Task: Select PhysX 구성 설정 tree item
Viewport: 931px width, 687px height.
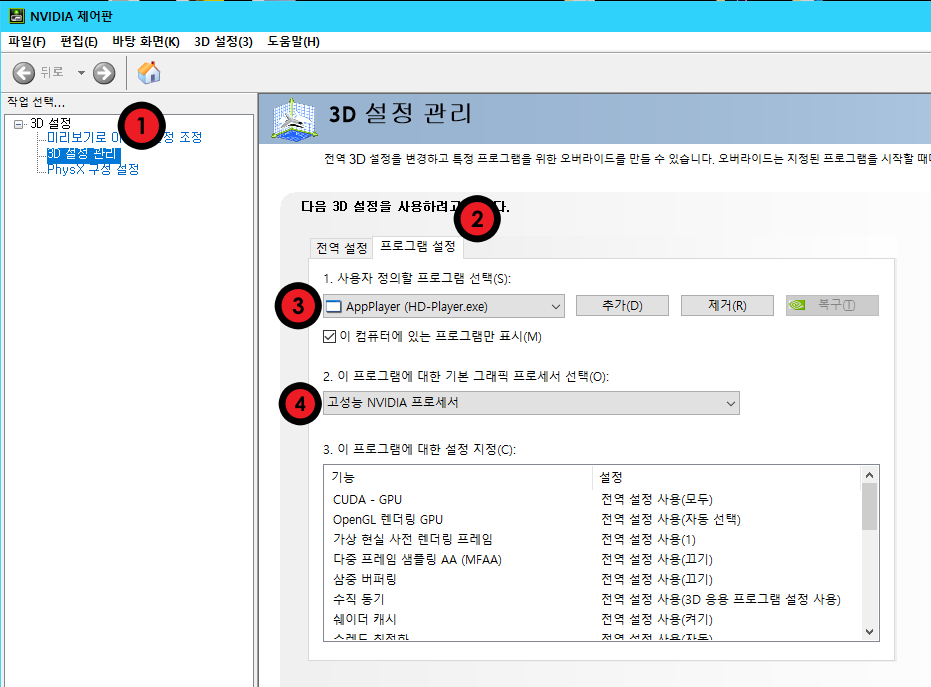Action: pos(93,169)
